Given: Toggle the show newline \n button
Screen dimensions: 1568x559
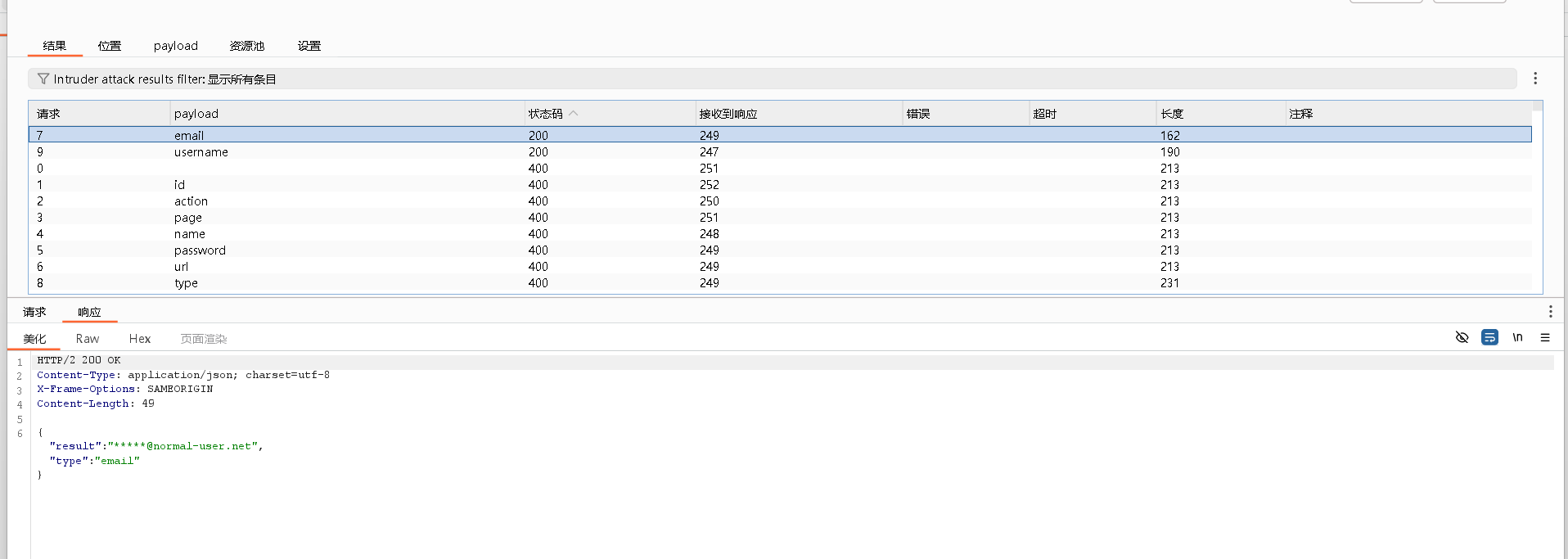Looking at the screenshot, I should (1517, 337).
